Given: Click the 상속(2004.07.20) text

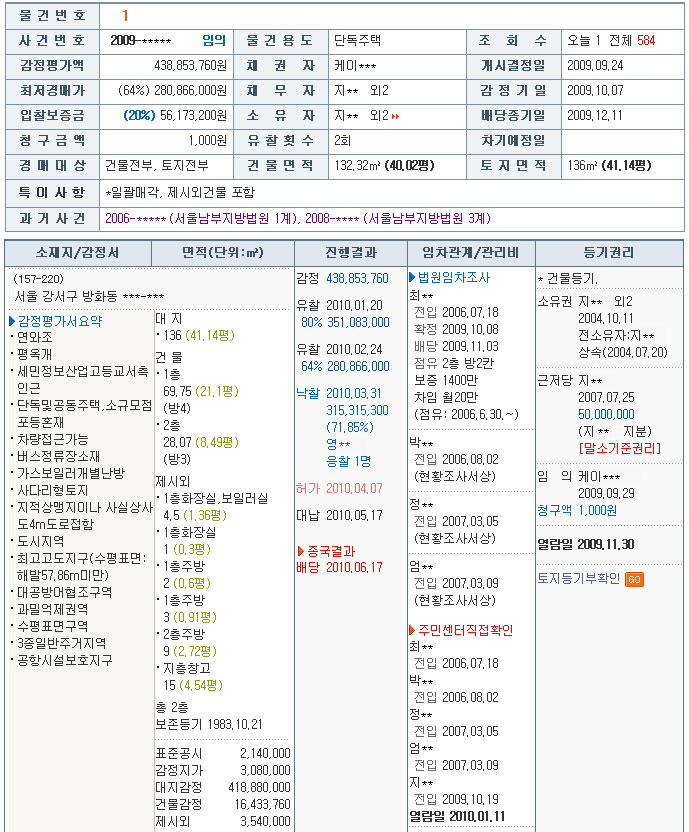Looking at the screenshot, I should tap(623, 352).
